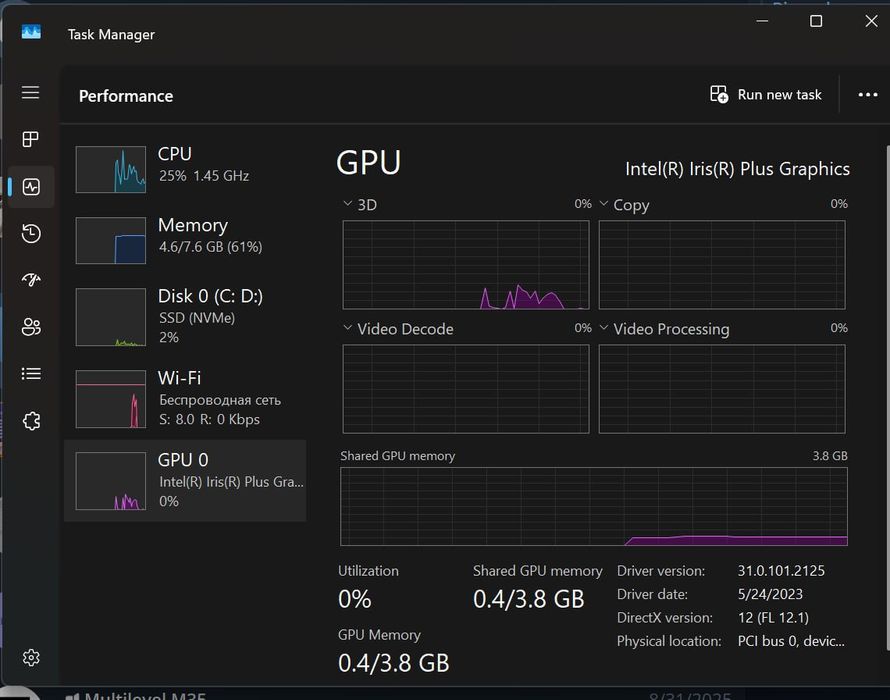This screenshot has width=890, height=700.
Task: Open the Copy graph dropdown
Action: (x=604, y=204)
